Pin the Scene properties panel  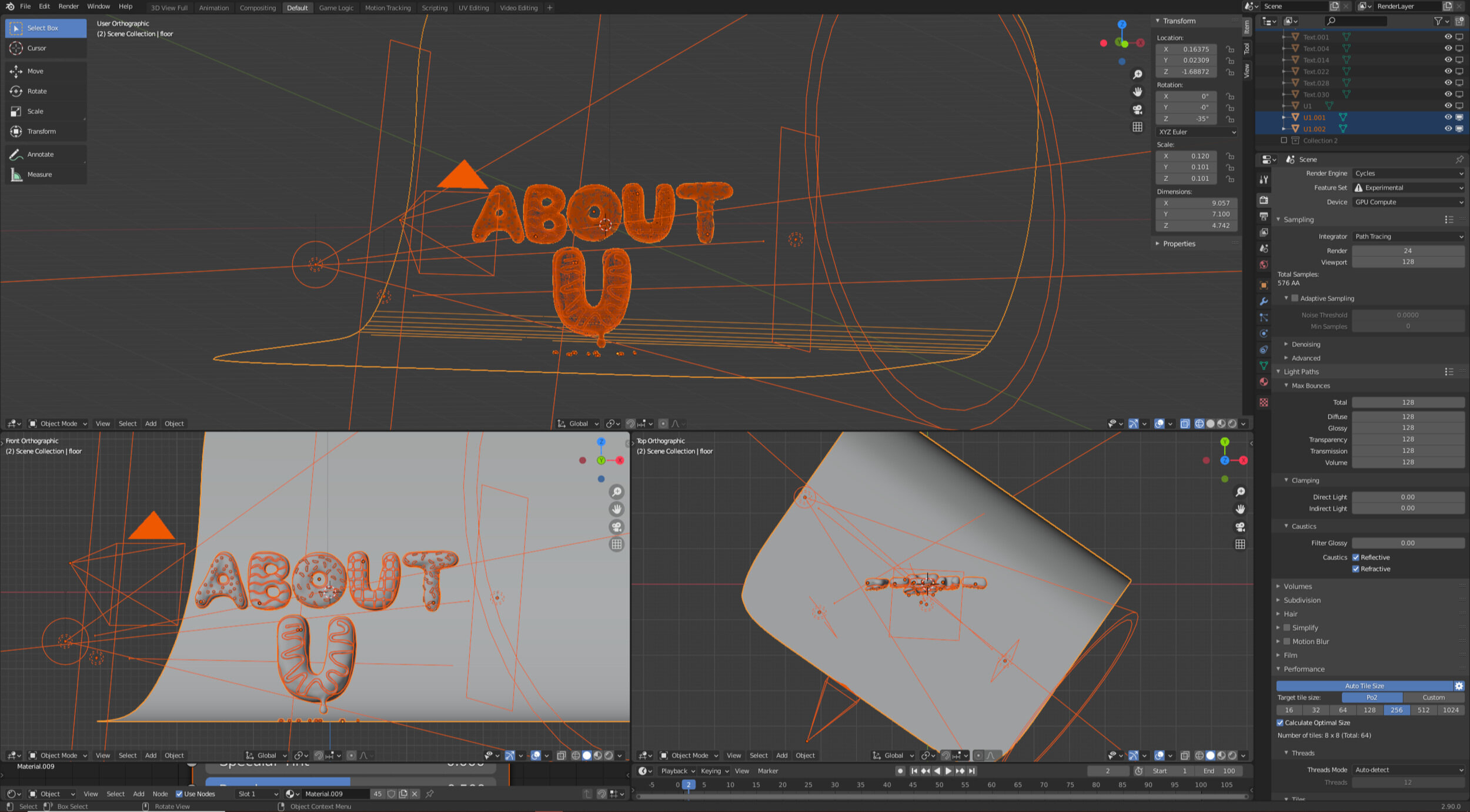(1459, 159)
